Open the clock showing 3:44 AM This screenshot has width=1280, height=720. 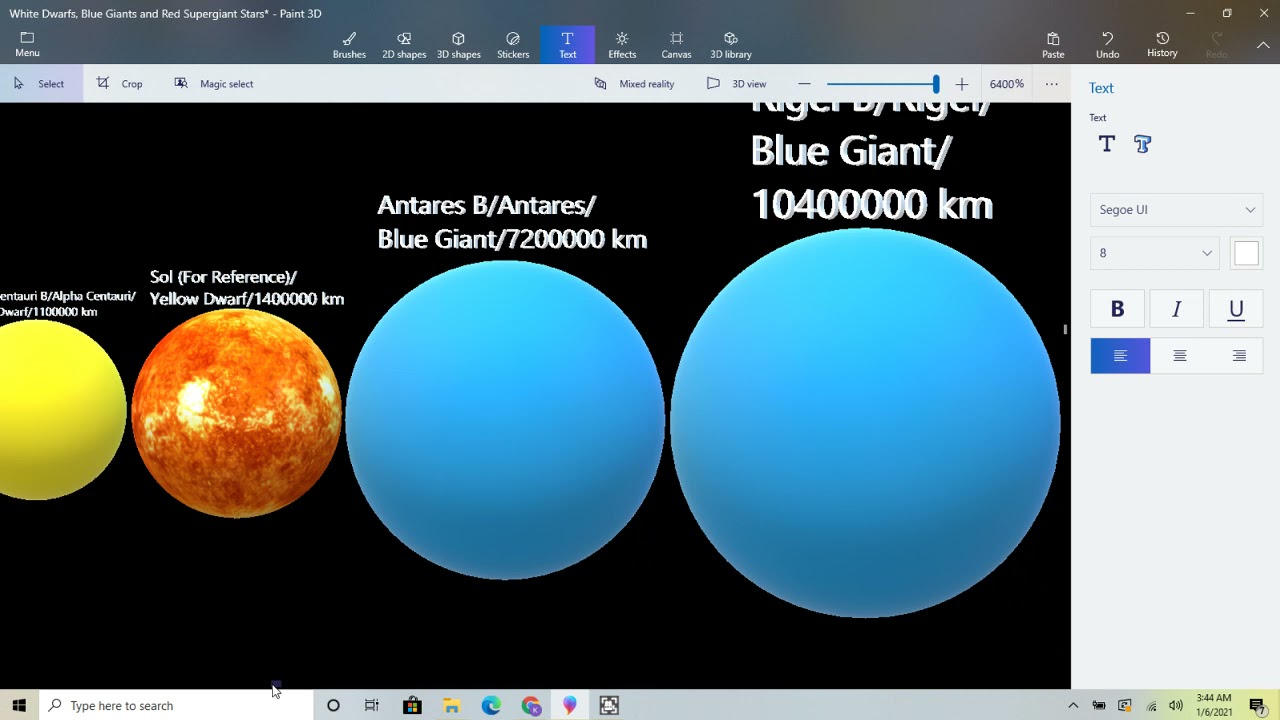coord(1213,705)
